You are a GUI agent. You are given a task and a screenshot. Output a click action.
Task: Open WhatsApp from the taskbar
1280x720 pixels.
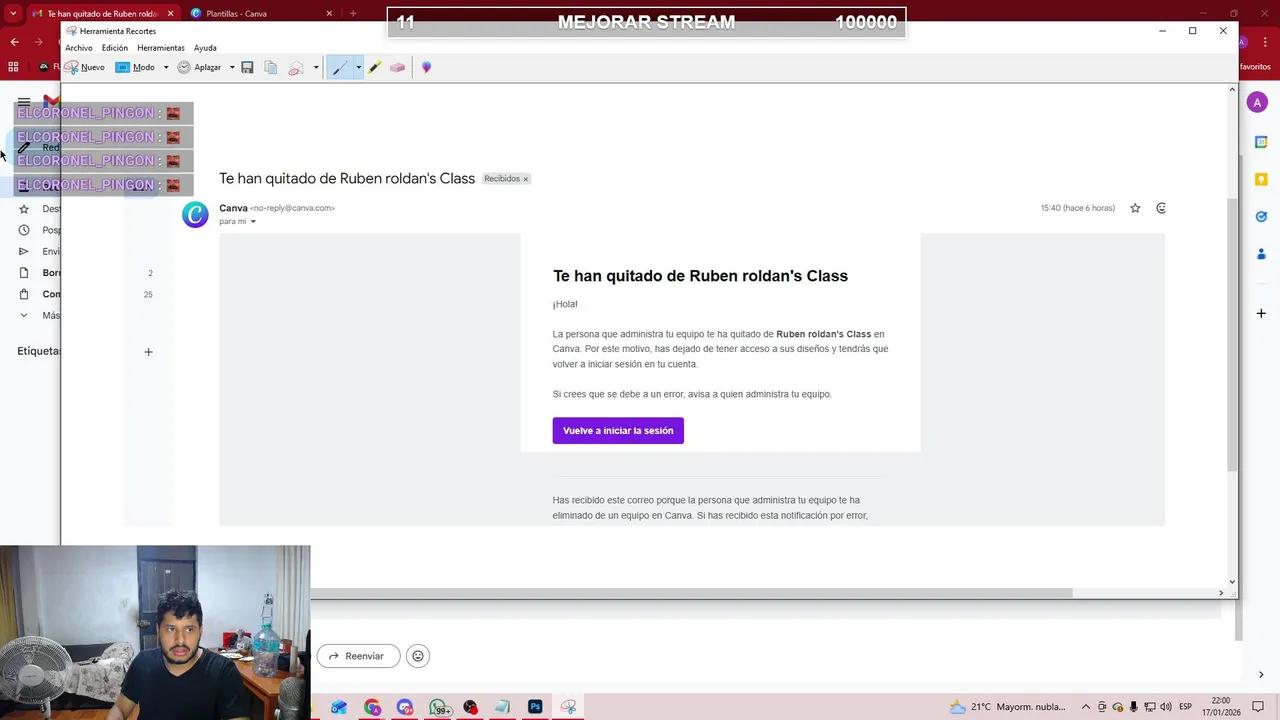point(438,707)
